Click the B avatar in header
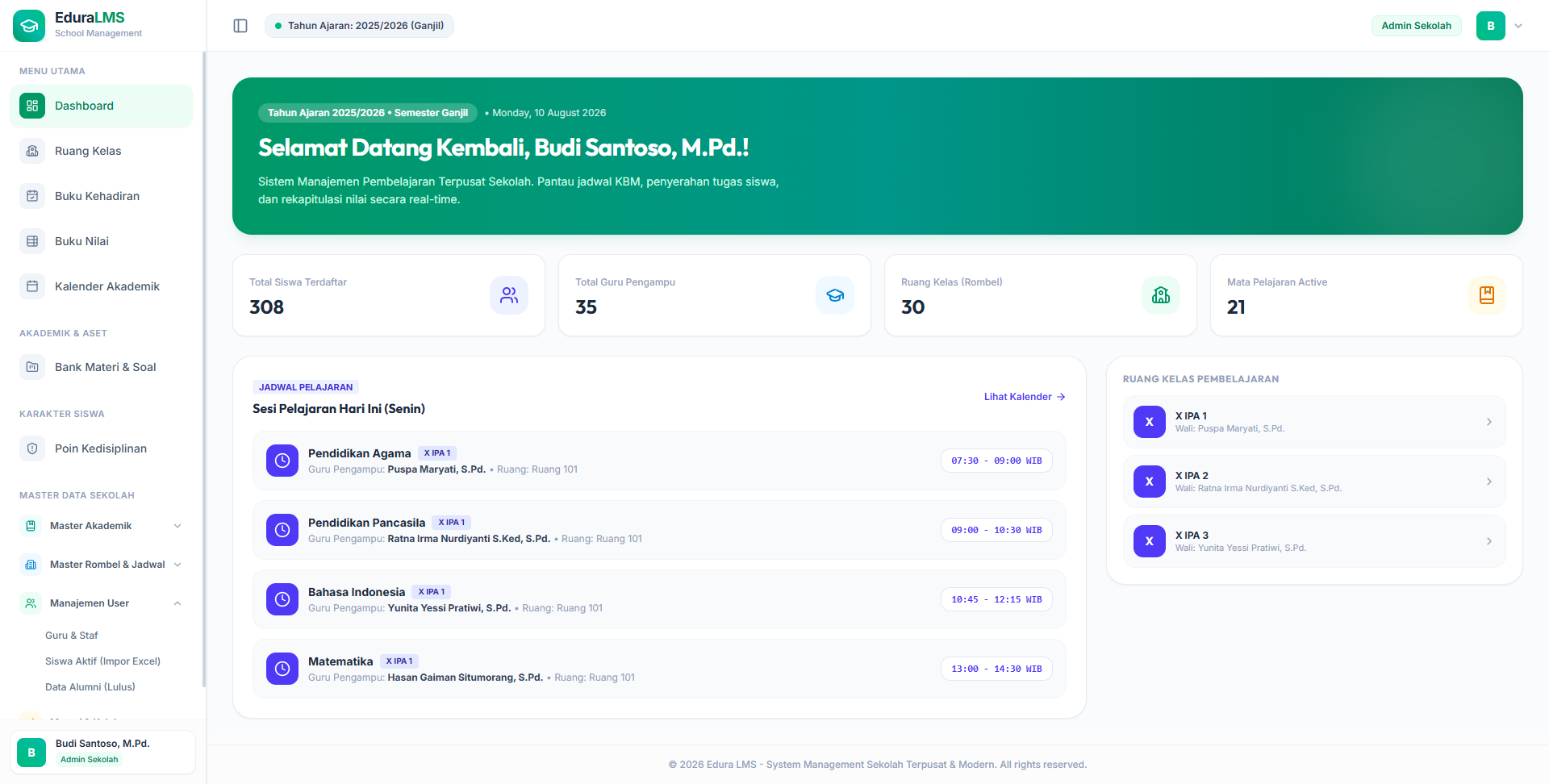This screenshot has height=784, width=1549. pos(1491,26)
